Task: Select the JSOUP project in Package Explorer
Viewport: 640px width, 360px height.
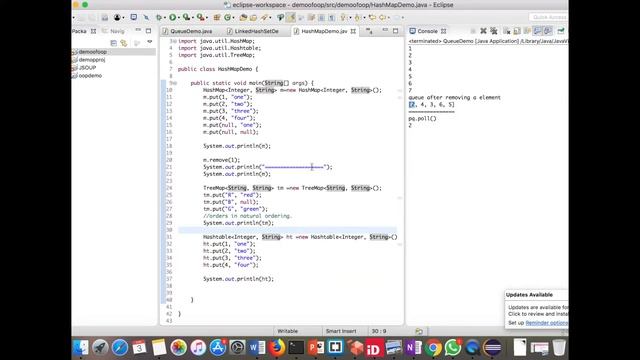Action: (x=87, y=68)
